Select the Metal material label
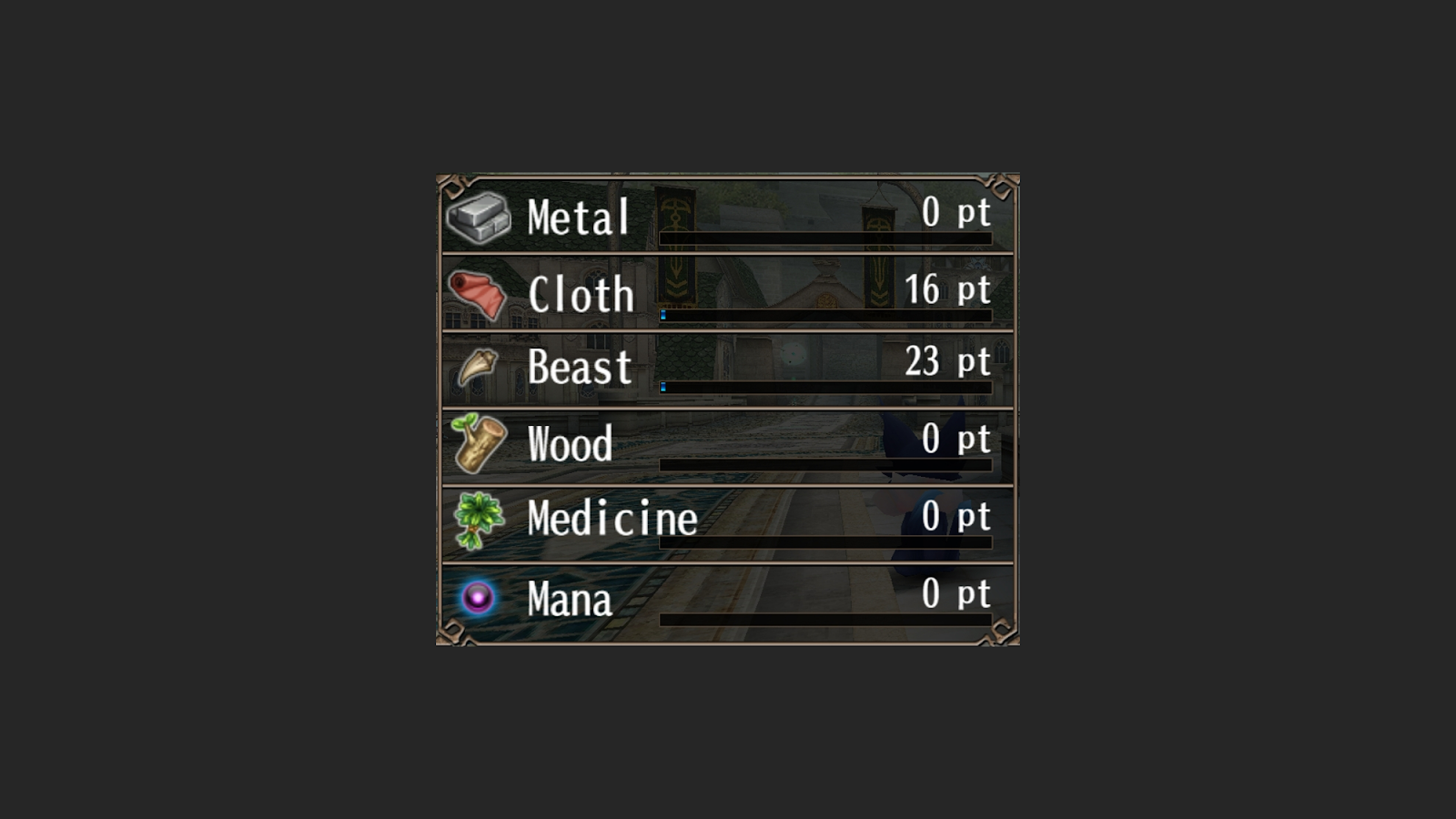This screenshot has height=819, width=1456. pyautogui.click(x=578, y=218)
